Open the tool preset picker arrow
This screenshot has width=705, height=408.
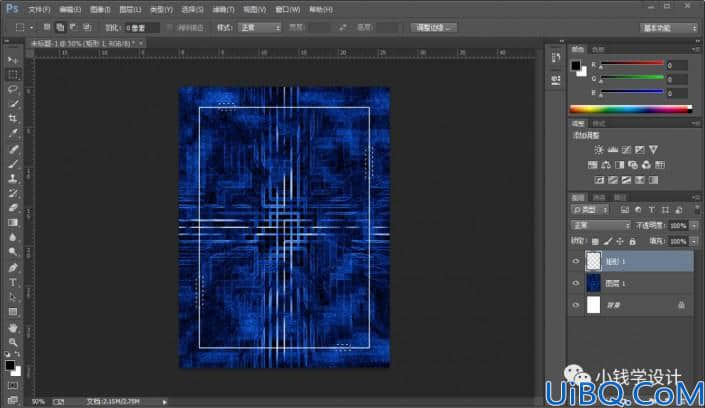(x=31, y=27)
